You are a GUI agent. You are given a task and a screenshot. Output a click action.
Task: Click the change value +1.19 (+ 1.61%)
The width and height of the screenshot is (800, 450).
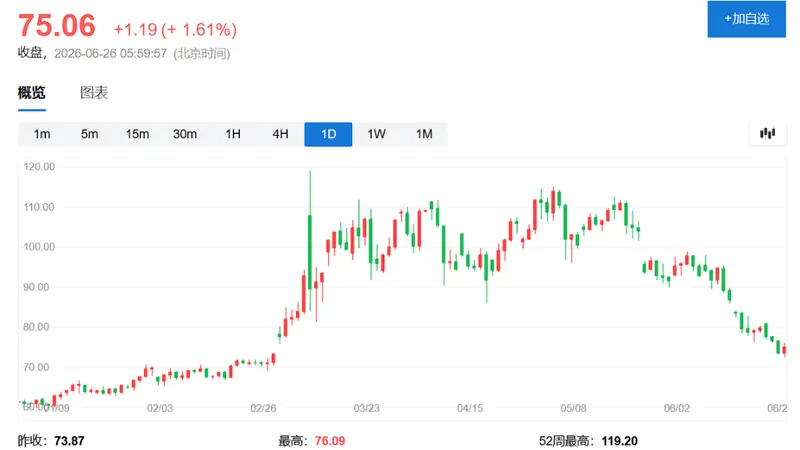175,30
